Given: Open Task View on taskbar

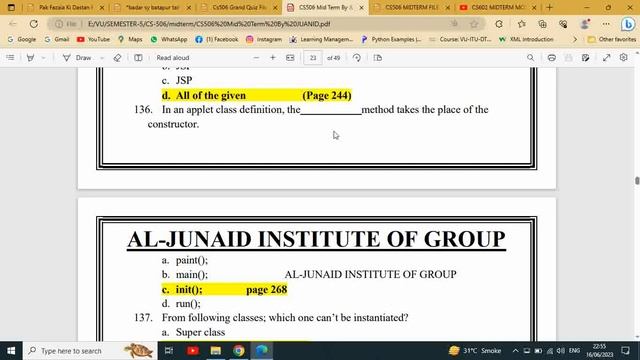Looking at the screenshot, I should pyautogui.click(x=169, y=351).
